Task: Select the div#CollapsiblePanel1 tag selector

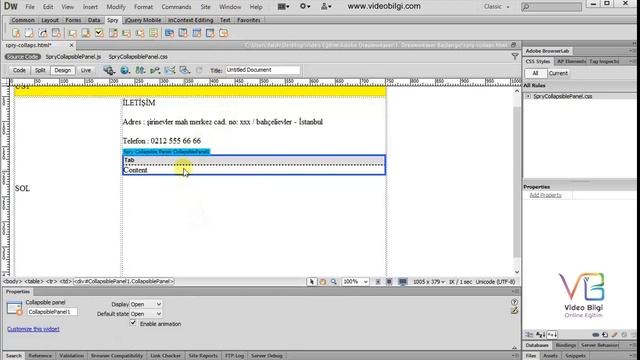Action: (x=124, y=282)
